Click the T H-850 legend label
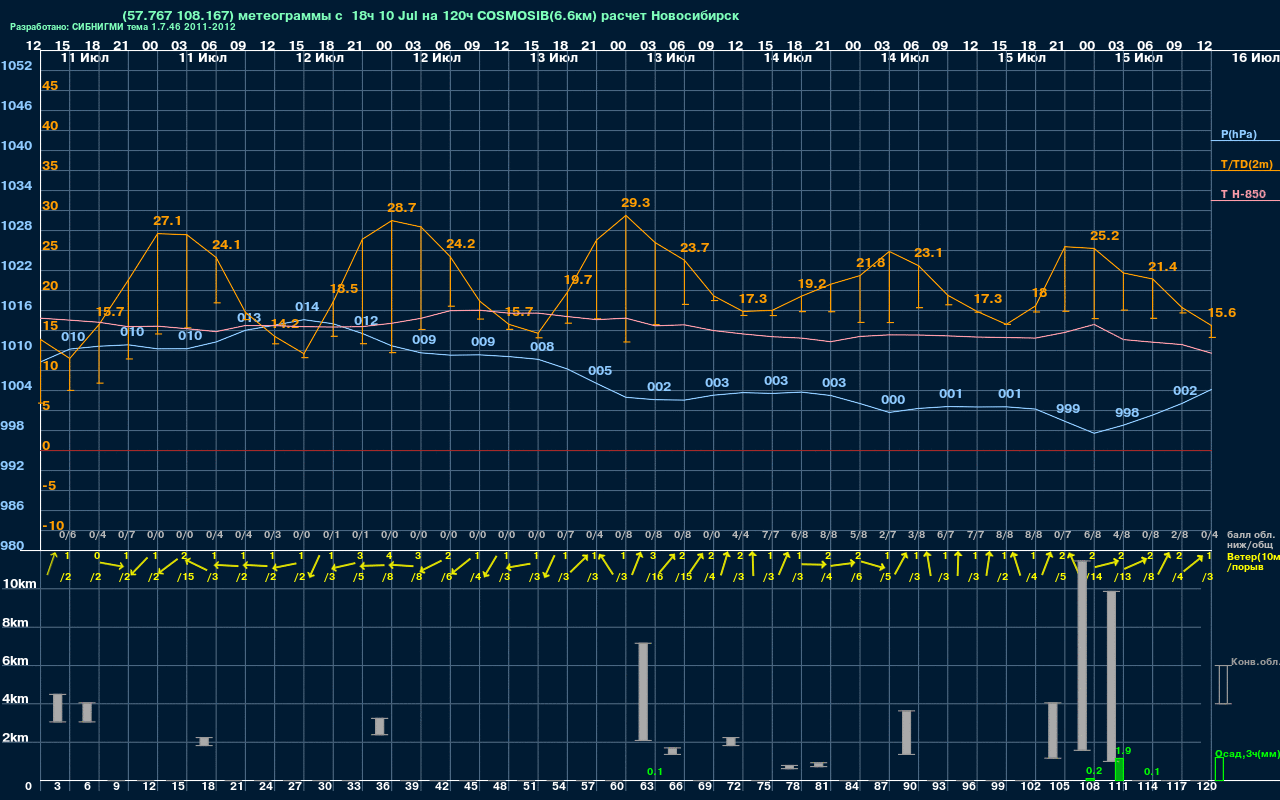This screenshot has height=800, width=1280. click(x=1241, y=194)
